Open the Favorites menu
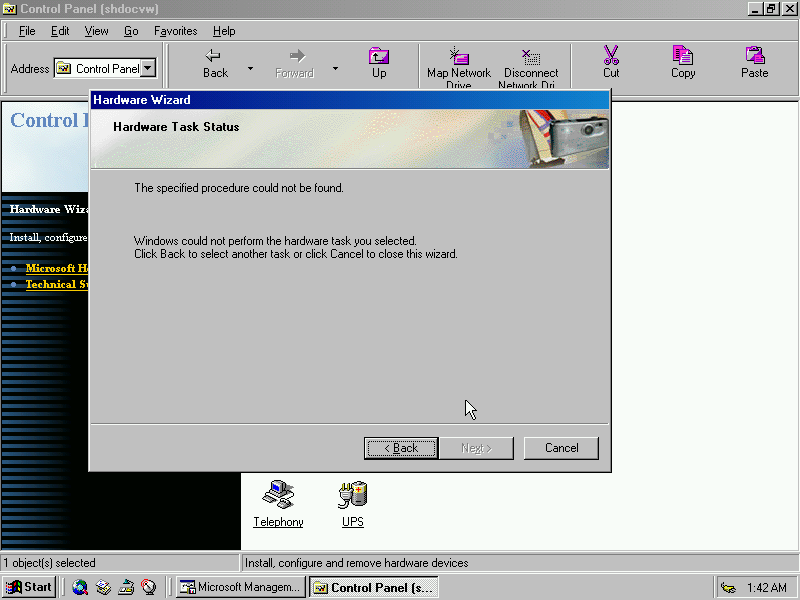Viewport: 800px width, 600px height. (x=175, y=31)
